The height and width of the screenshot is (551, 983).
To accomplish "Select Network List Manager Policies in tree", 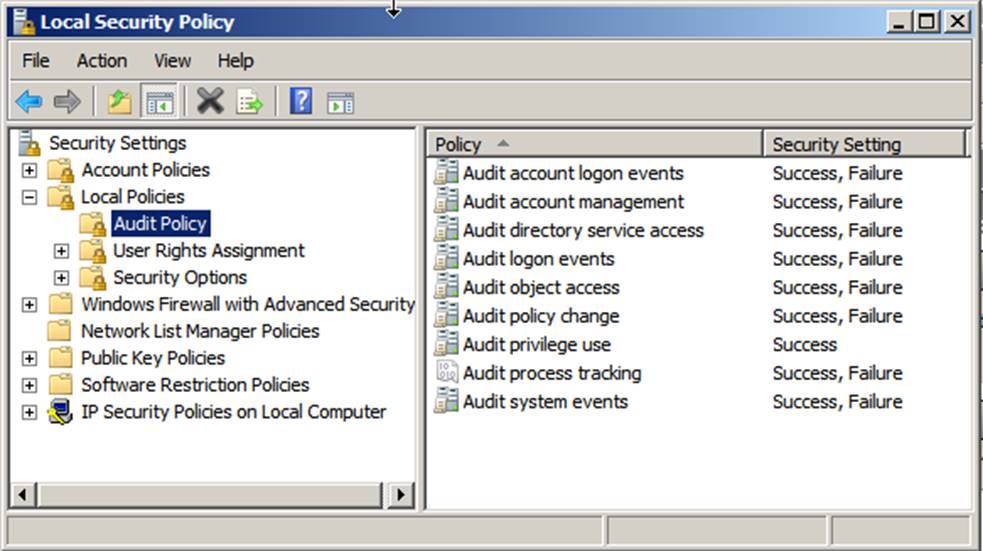I will point(199,331).
